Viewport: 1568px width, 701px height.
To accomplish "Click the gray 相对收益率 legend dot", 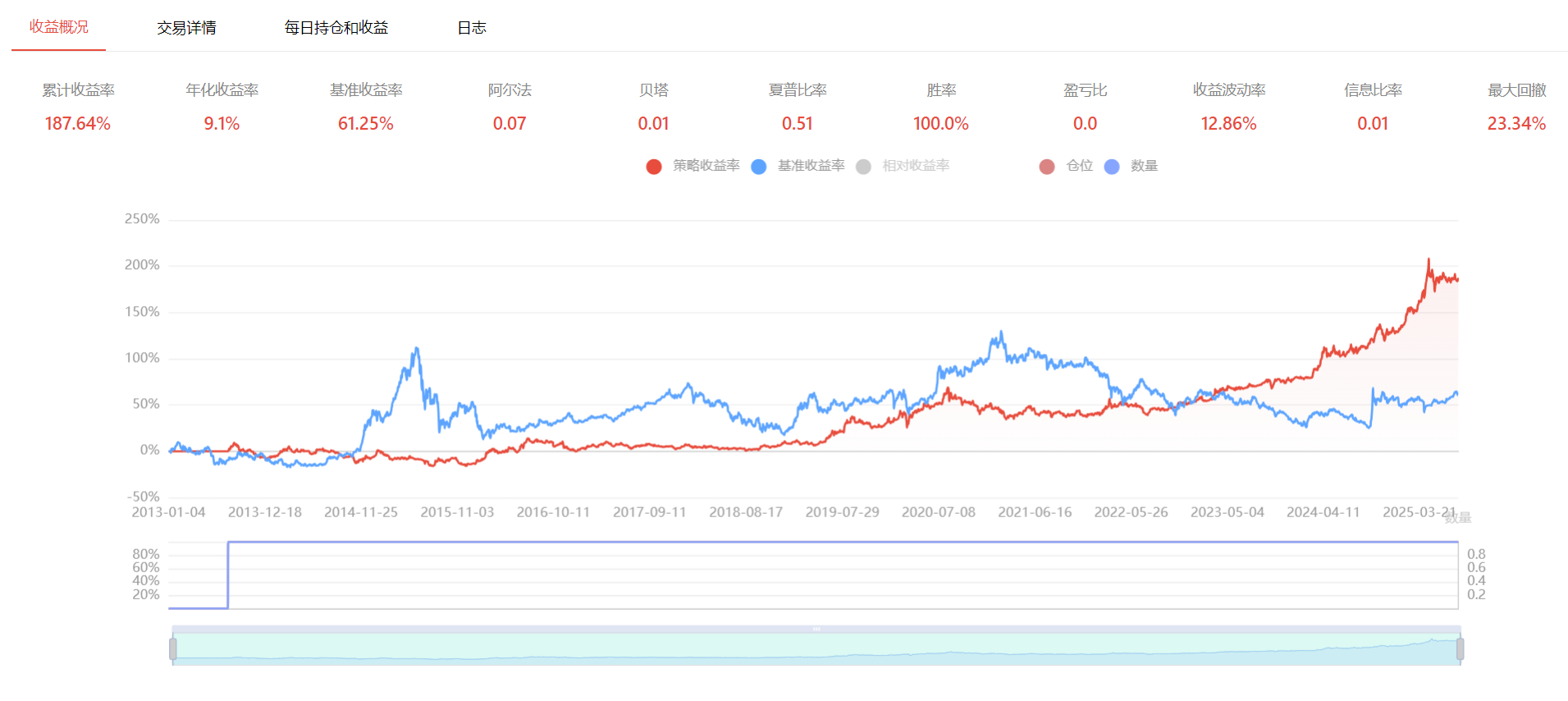I will tap(863, 167).
